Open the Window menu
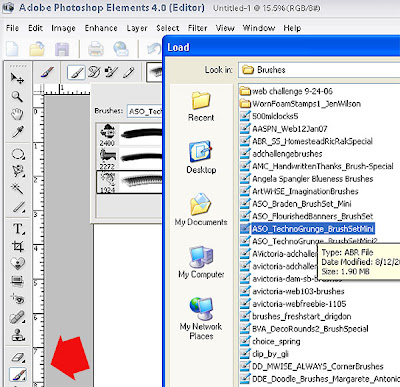Viewport: 400px width, 387px height. point(259,28)
